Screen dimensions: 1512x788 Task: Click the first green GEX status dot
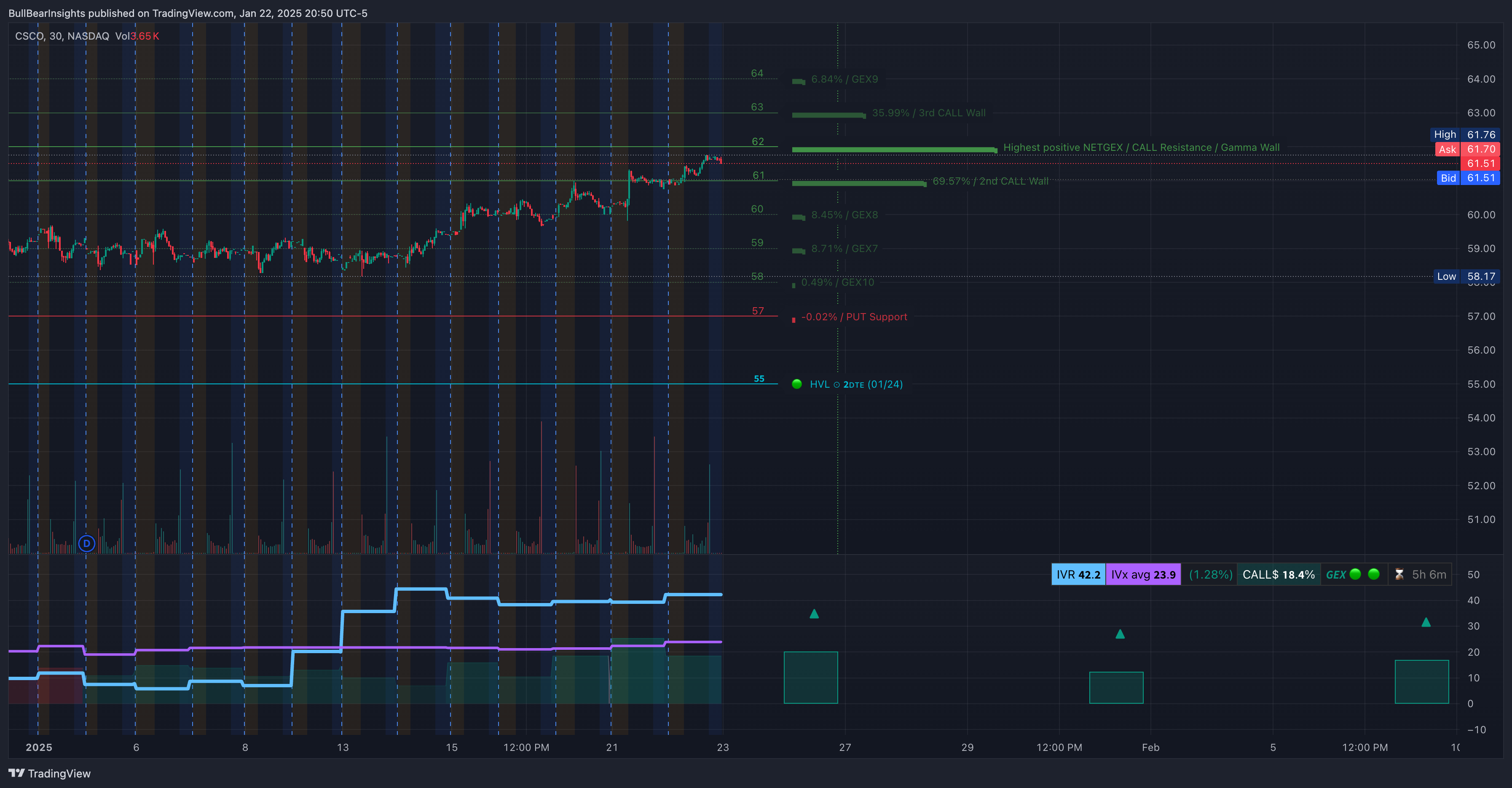[1355, 574]
